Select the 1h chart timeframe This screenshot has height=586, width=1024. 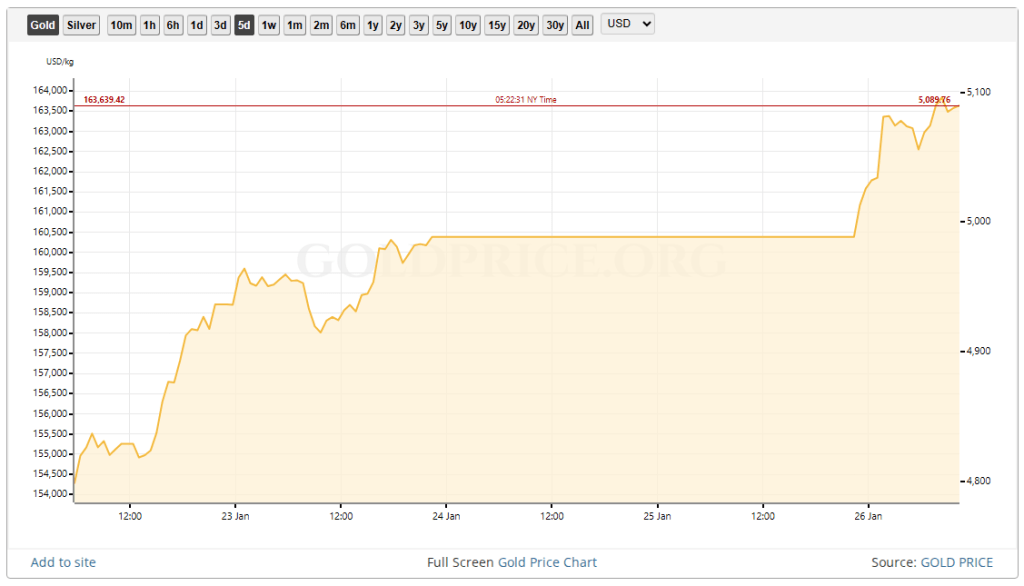(x=148, y=24)
